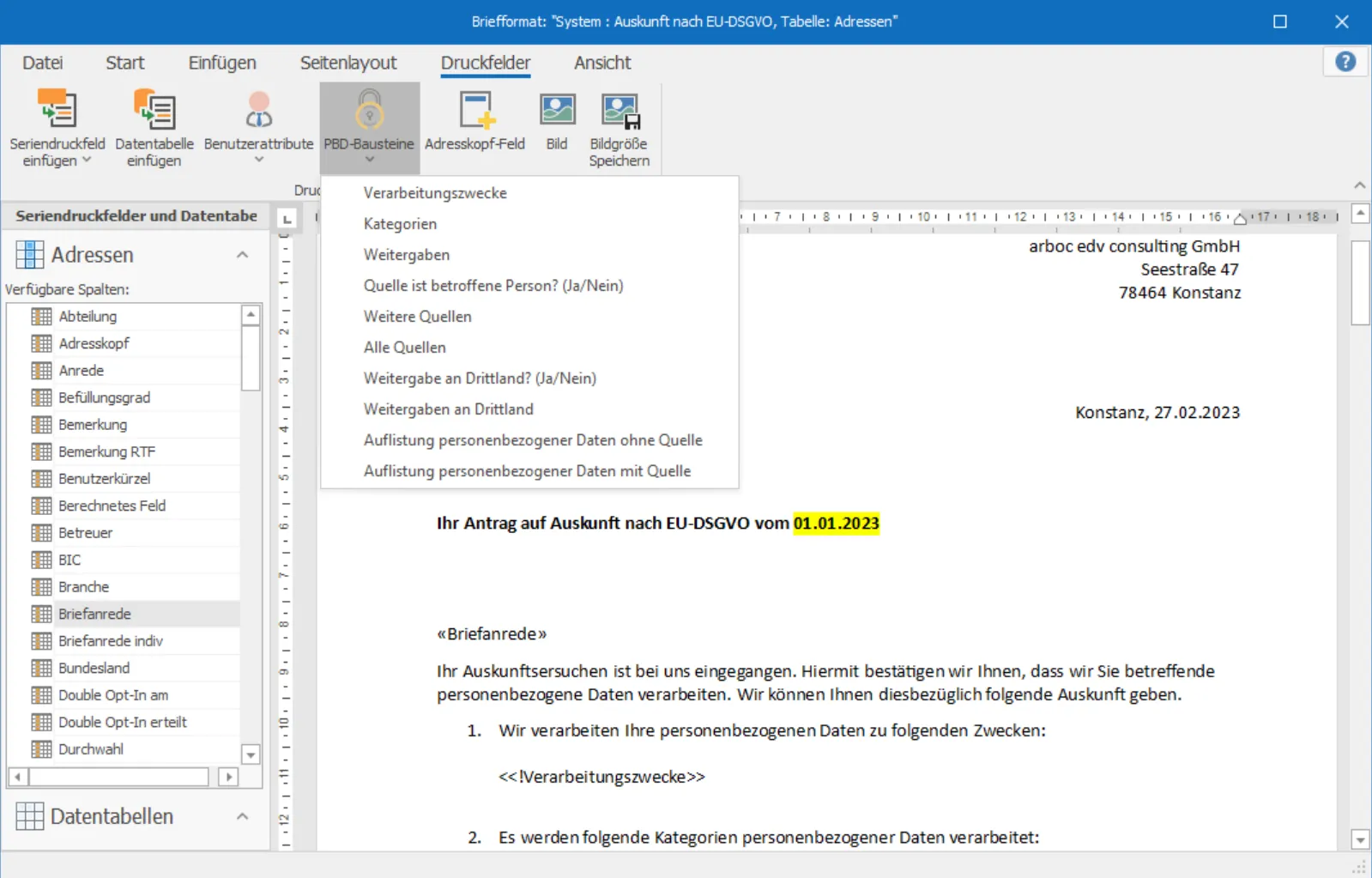Screen dimensions: 1372x878
Task: Select Auflistung personenbezogener Daten ohne Quelle
Action: pos(529,440)
